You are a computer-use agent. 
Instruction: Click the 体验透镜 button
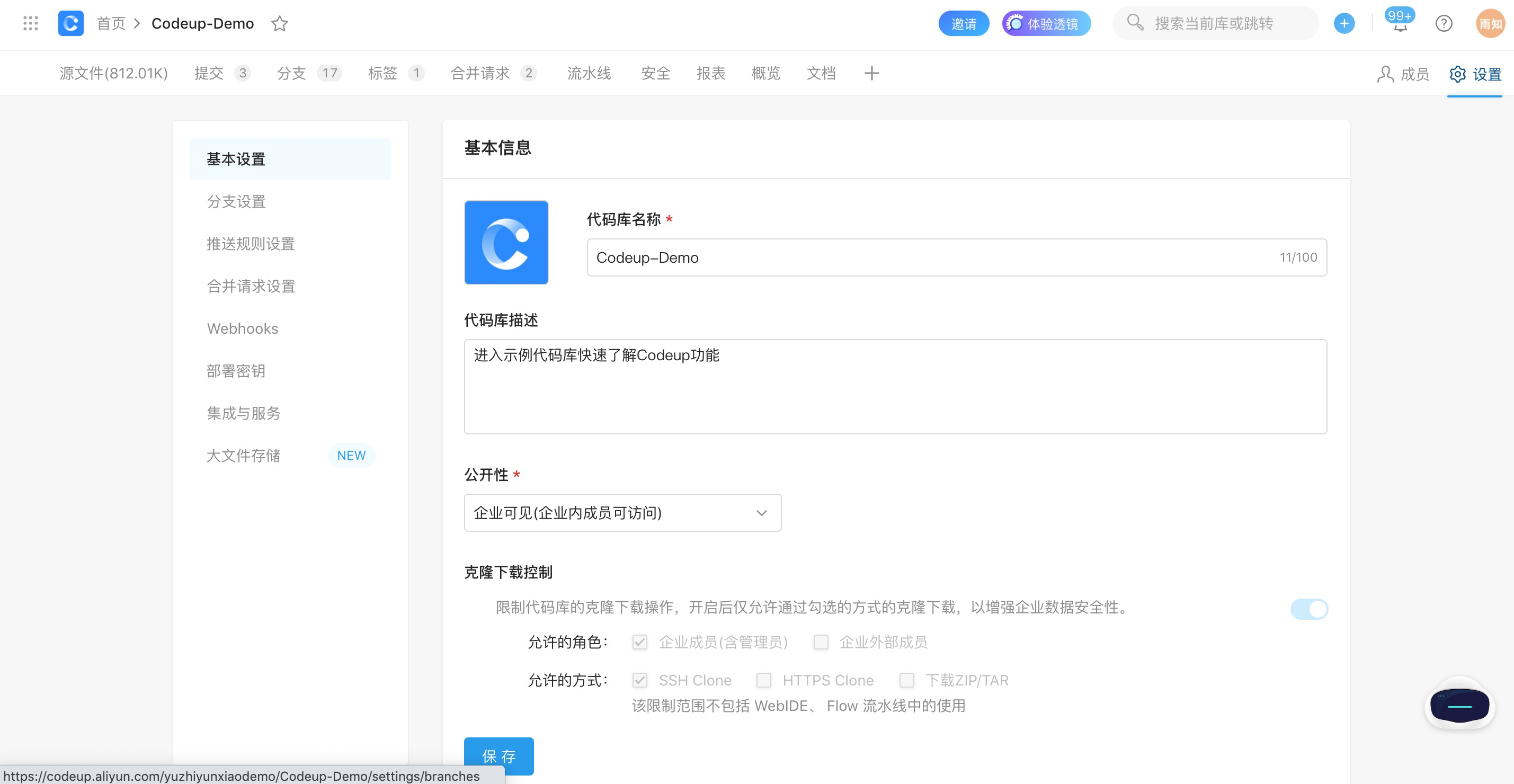[1046, 23]
